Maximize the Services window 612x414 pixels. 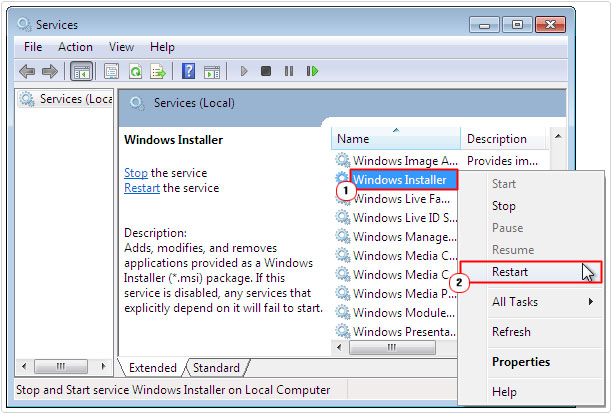click(517, 25)
